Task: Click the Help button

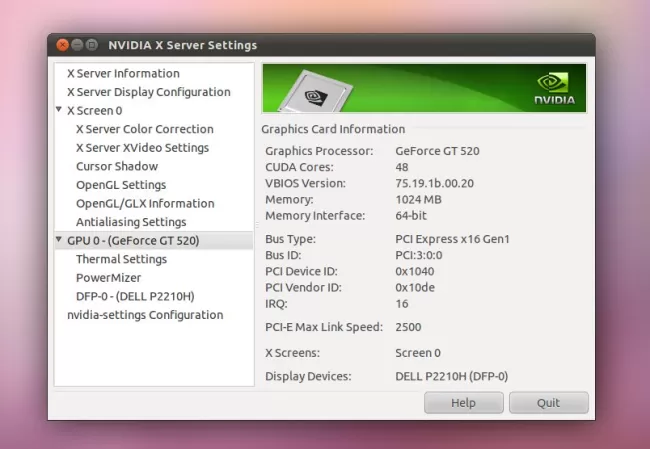Action: 463,403
